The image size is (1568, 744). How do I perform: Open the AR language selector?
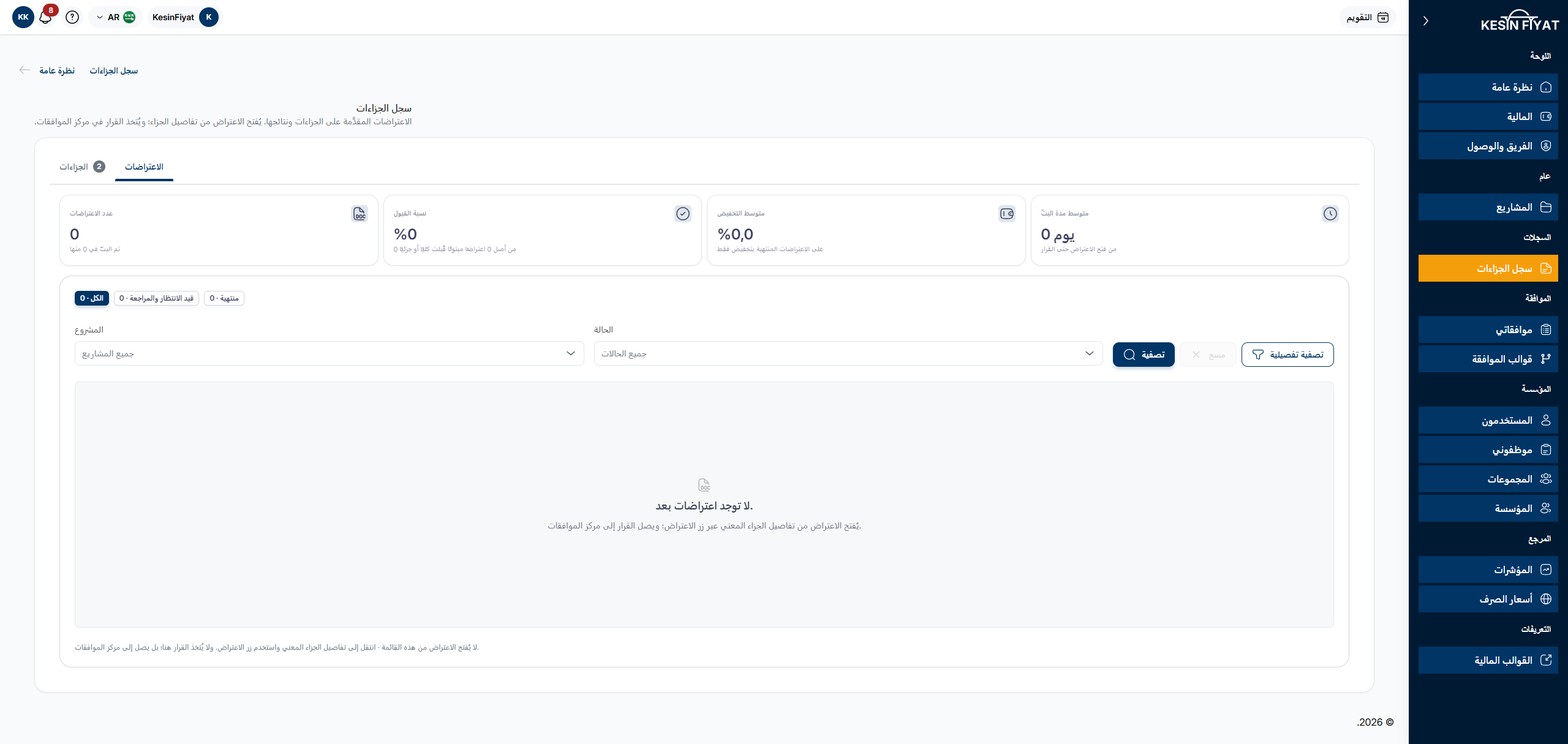pos(115,17)
